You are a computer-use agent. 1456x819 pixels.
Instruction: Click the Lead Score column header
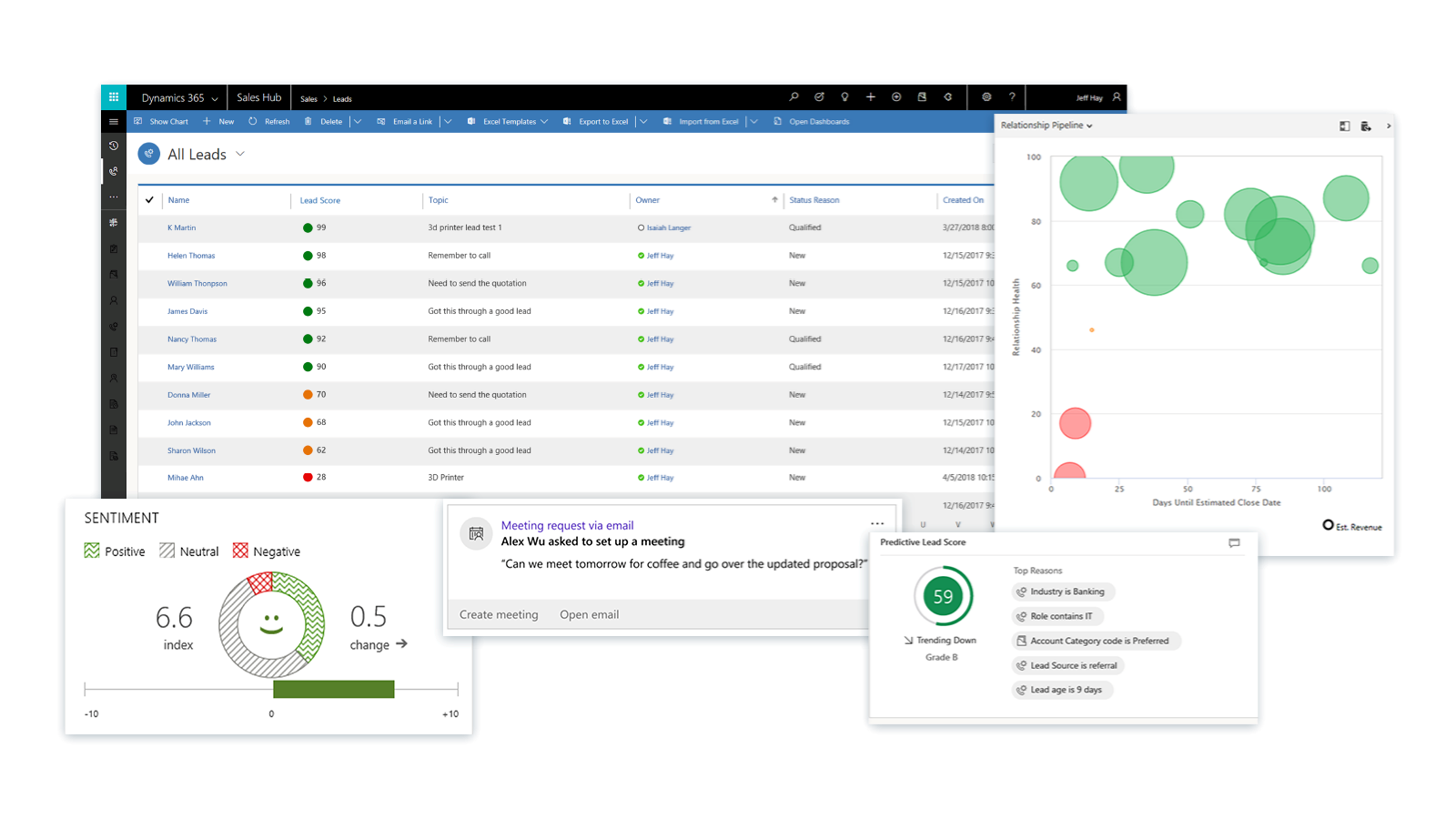coord(320,200)
